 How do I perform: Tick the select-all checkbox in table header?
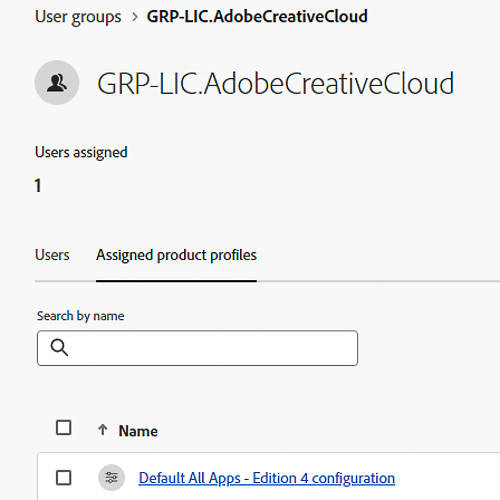coord(63,428)
